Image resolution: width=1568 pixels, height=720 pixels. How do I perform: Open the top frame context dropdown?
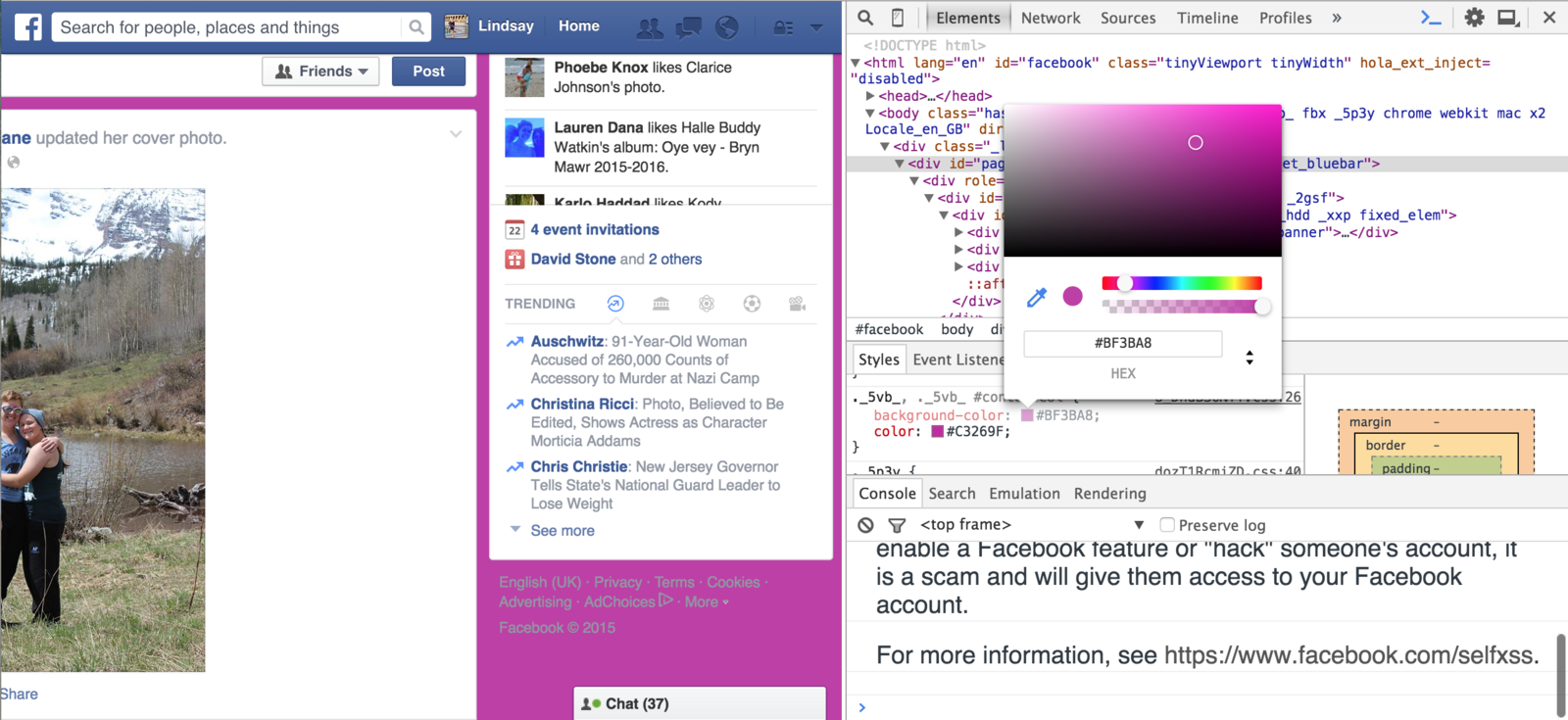point(1032,525)
